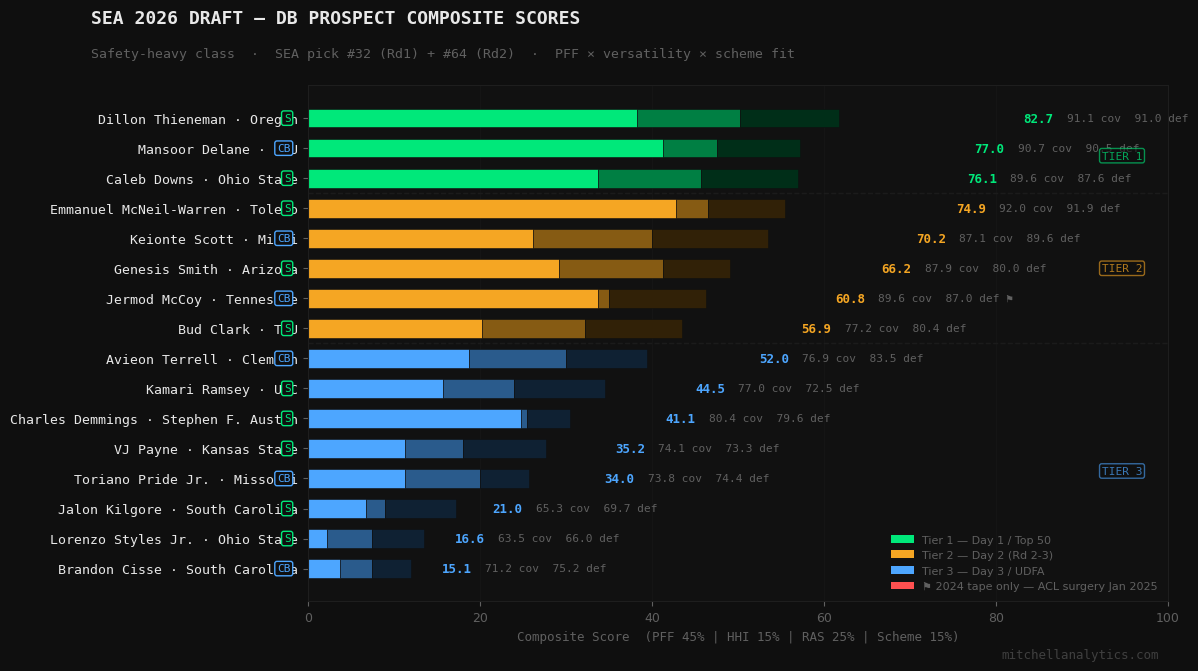Open the mitchellanalytics.com credit link
The width and height of the screenshot is (1198, 671).
click(x=1080, y=655)
